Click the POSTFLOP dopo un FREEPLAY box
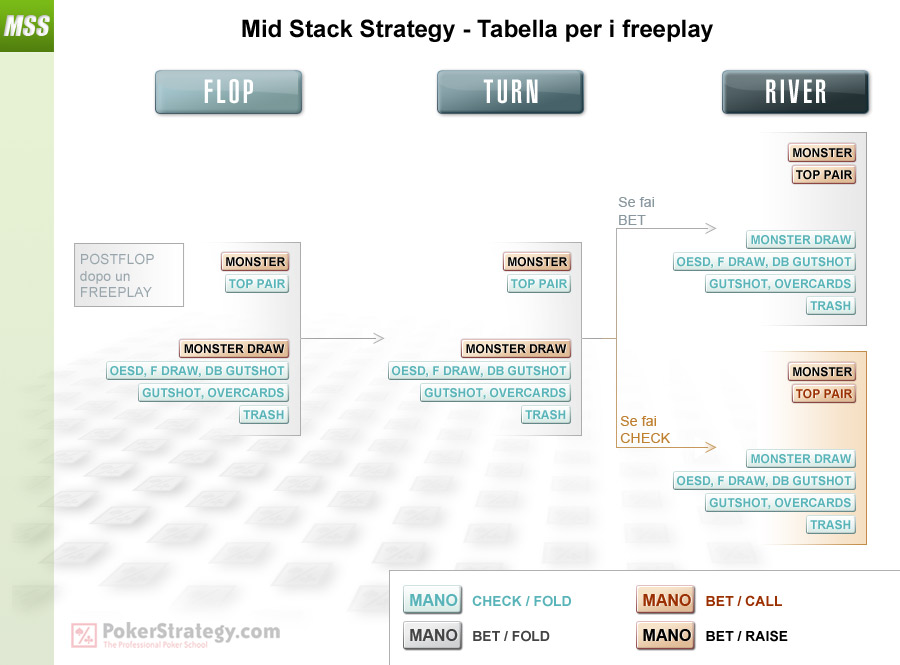This screenshot has width=900, height=665. click(129, 275)
